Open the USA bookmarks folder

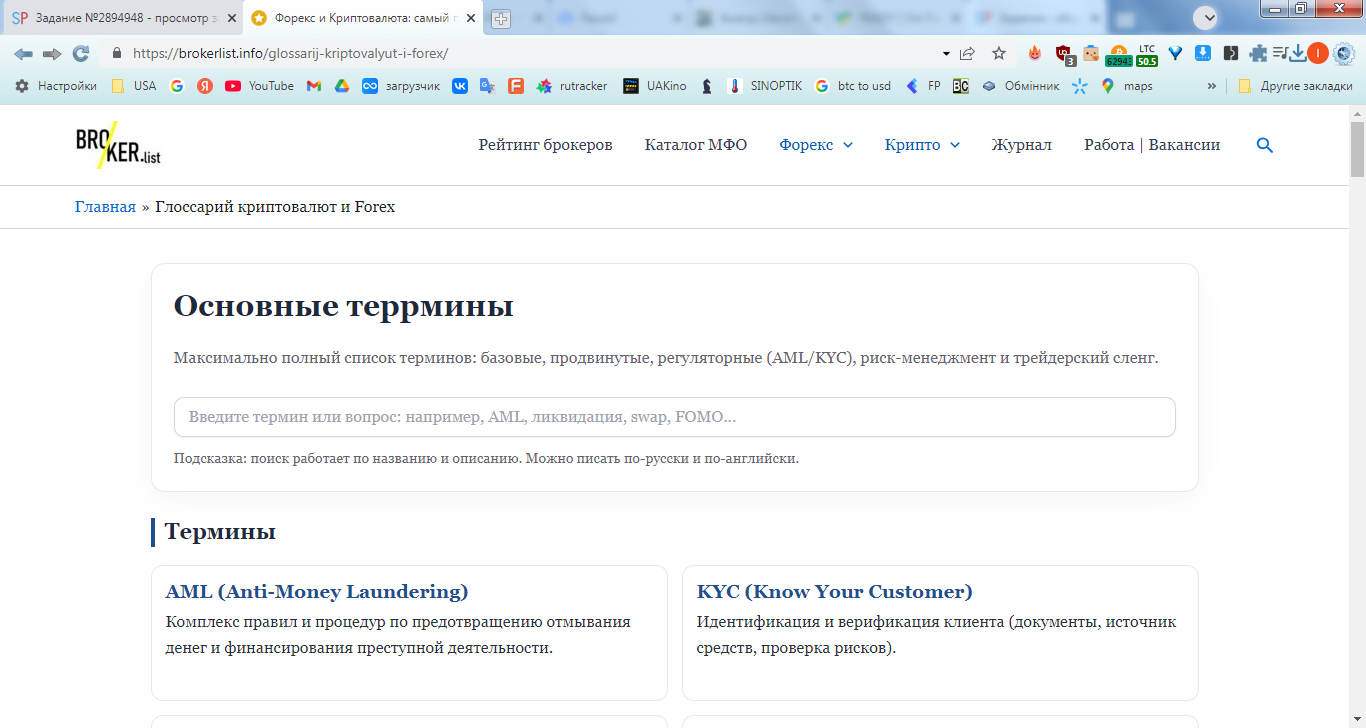click(134, 86)
